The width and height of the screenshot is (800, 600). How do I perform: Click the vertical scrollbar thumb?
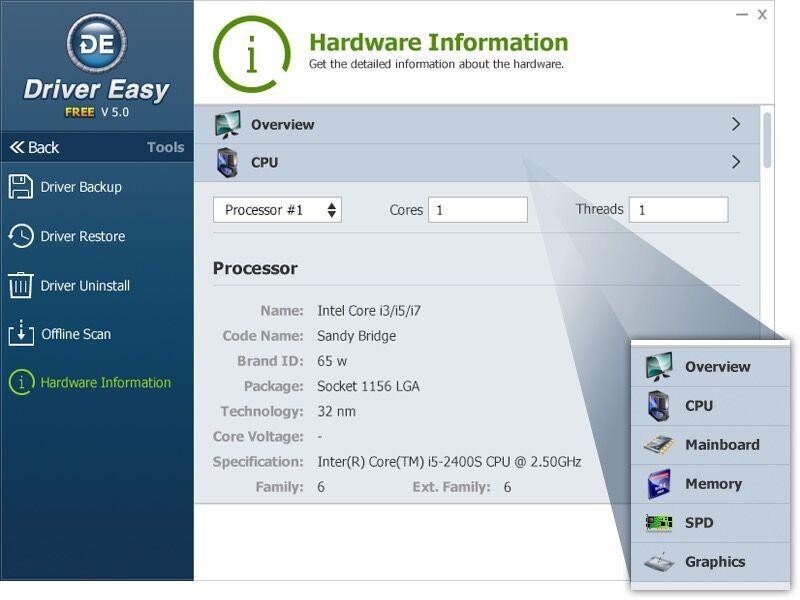[x=767, y=140]
